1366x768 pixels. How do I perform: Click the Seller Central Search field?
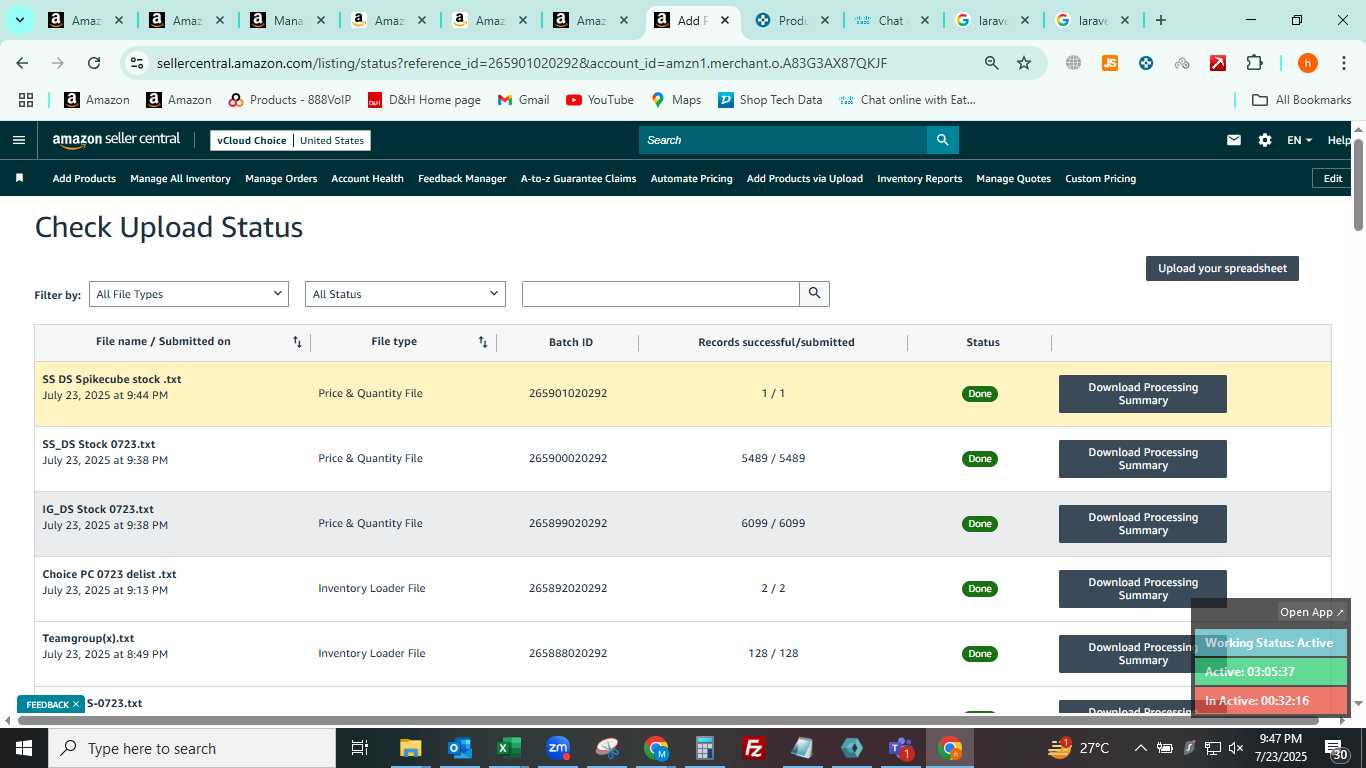point(783,140)
